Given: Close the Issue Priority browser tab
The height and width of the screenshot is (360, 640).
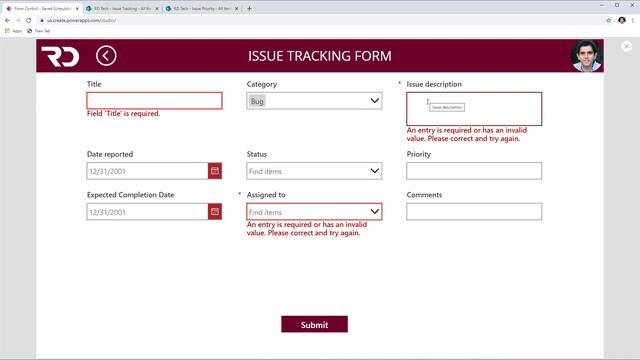Looking at the screenshot, I should (x=236, y=9).
